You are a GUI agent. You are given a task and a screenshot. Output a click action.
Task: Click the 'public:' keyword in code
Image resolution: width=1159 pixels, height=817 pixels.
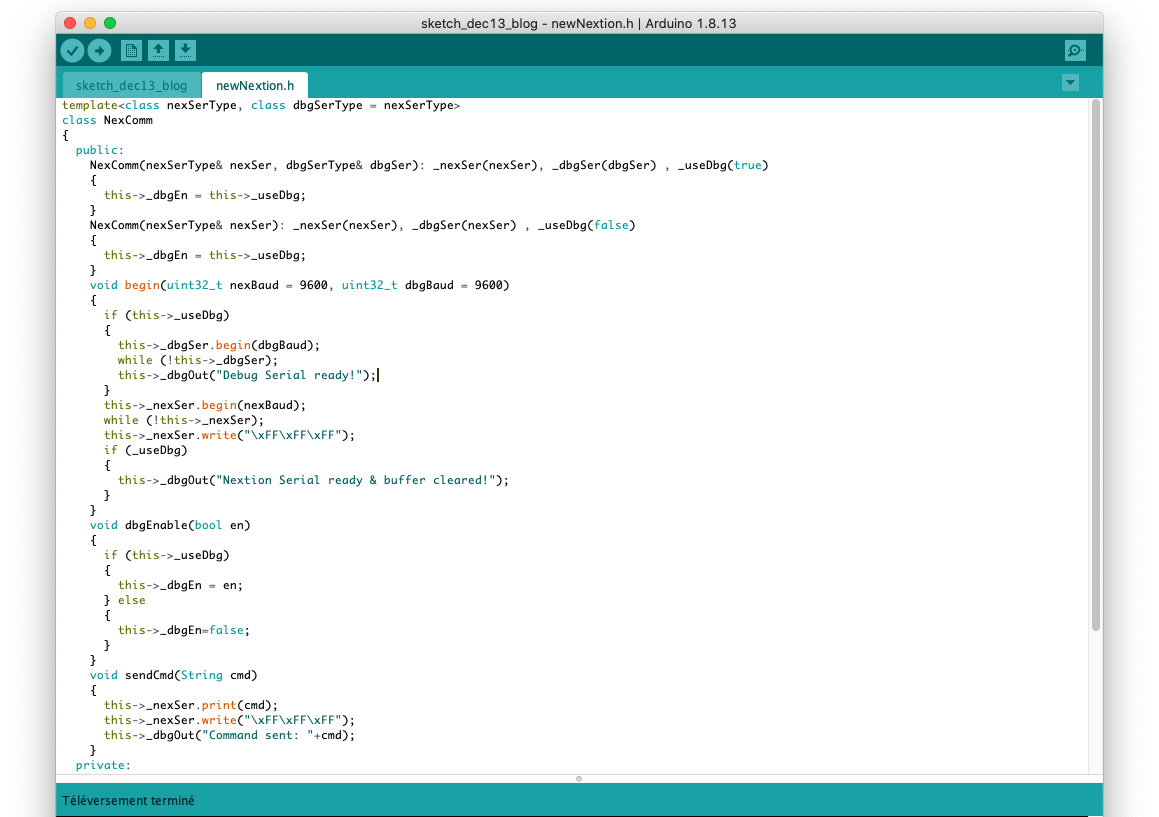pyautogui.click(x=100, y=150)
